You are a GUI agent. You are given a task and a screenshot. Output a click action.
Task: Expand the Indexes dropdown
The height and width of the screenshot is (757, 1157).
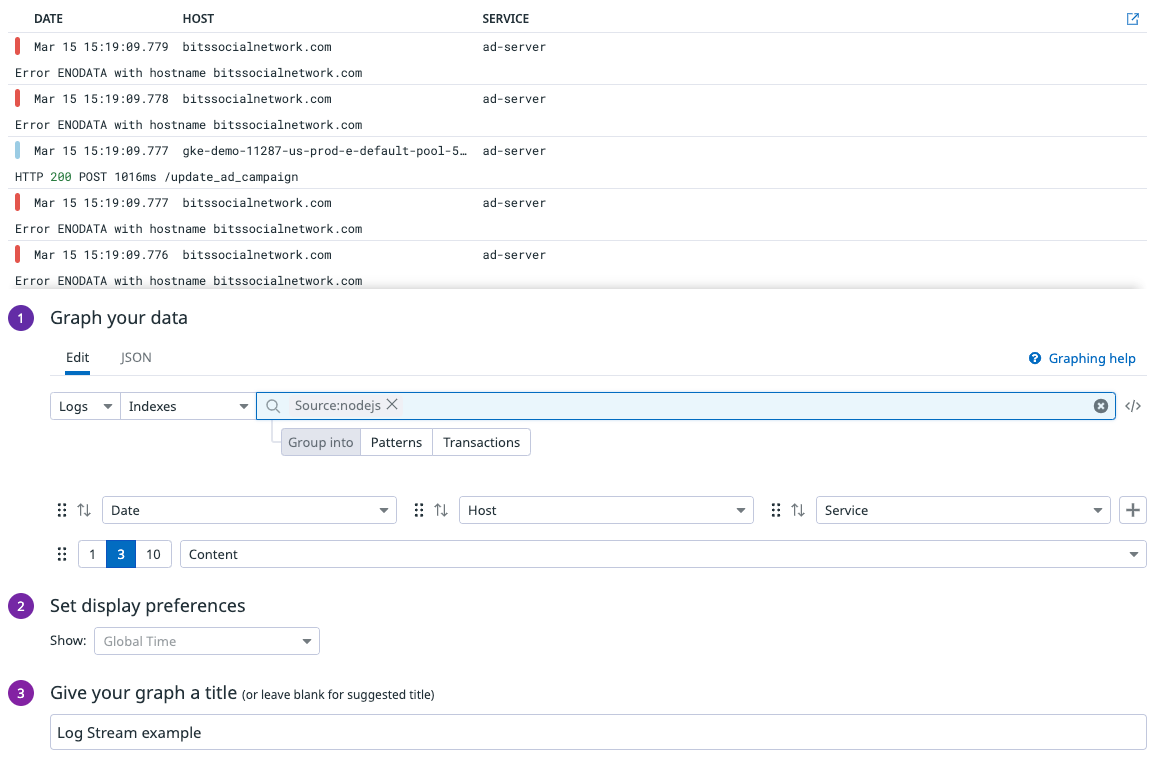click(x=188, y=406)
